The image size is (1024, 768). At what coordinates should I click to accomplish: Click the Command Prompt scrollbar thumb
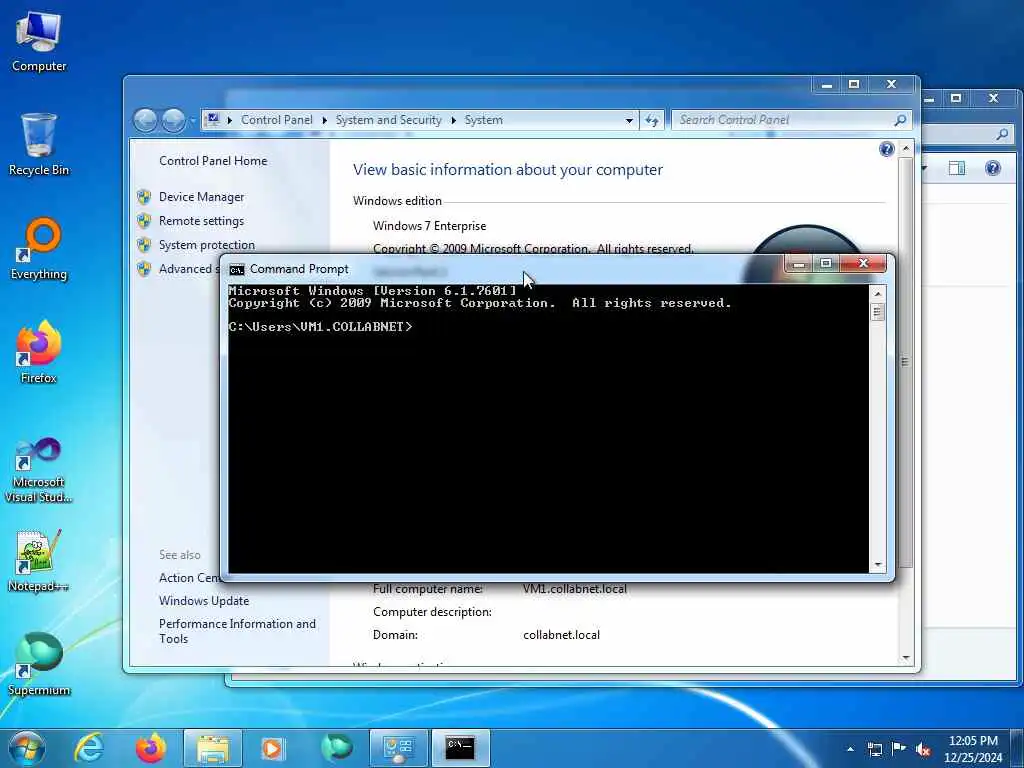pos(878,312)
